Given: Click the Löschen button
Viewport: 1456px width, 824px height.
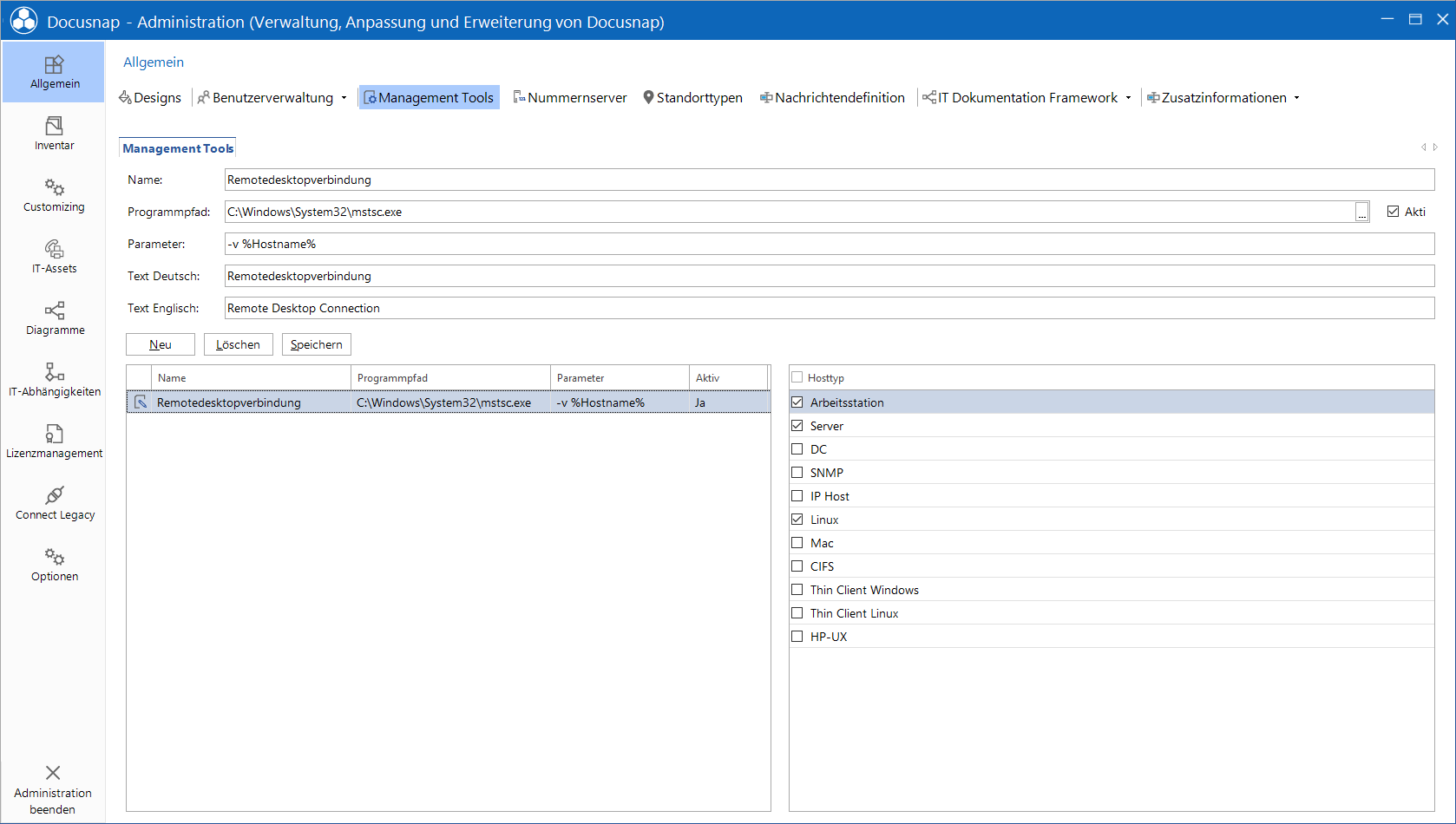Looking at the screenshot, I should [239, 344].
